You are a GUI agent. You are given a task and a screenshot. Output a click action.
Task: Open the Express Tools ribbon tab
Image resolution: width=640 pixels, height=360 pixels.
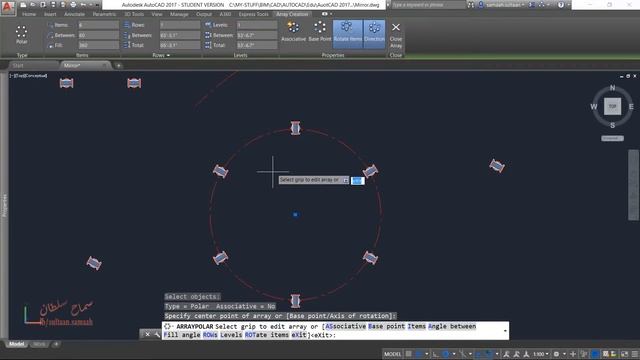(x=253, y=14)
